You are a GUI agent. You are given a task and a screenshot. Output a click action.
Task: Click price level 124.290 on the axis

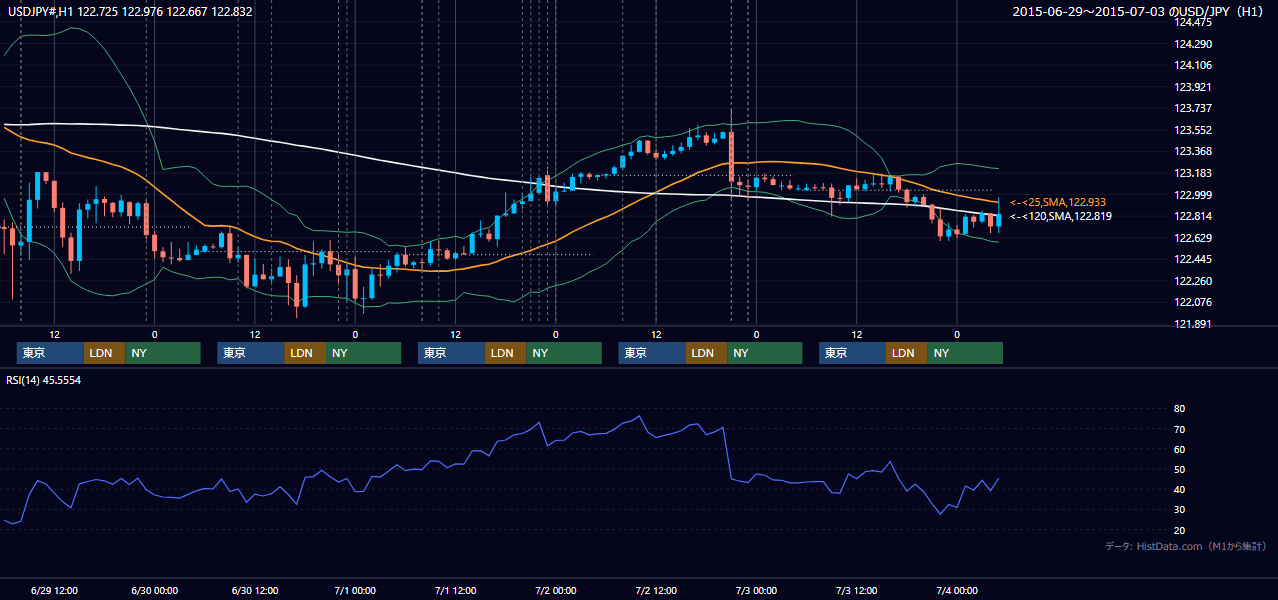pyautogui.click(x=1195, y=44)
